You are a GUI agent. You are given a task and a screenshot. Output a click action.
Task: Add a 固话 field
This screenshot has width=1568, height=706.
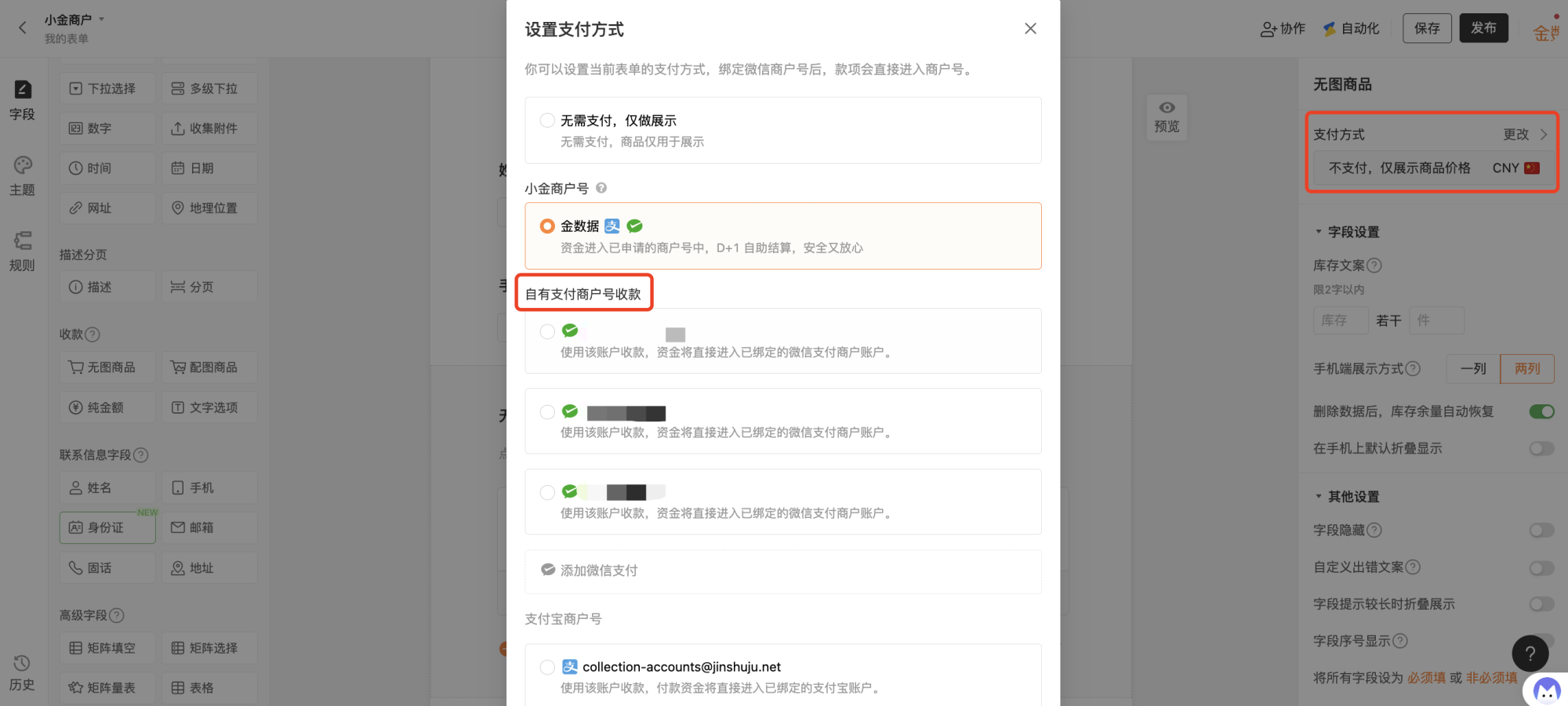(107, 568)
